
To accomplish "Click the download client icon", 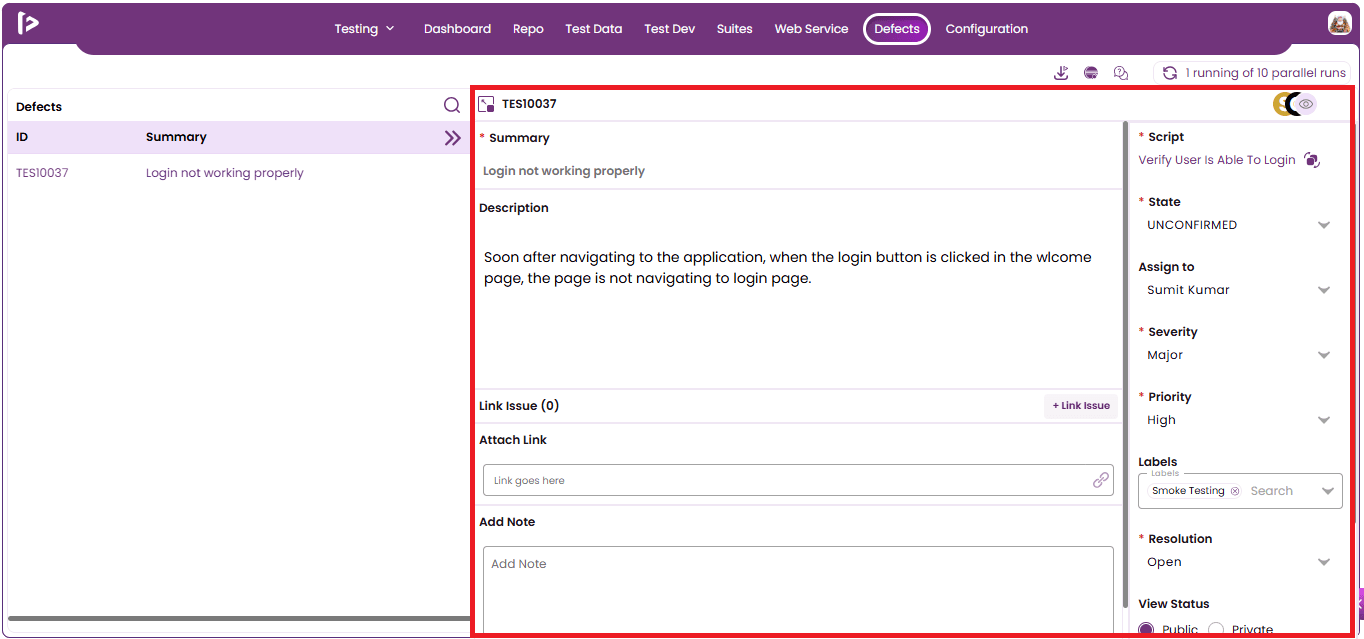I will (1062, 73).
